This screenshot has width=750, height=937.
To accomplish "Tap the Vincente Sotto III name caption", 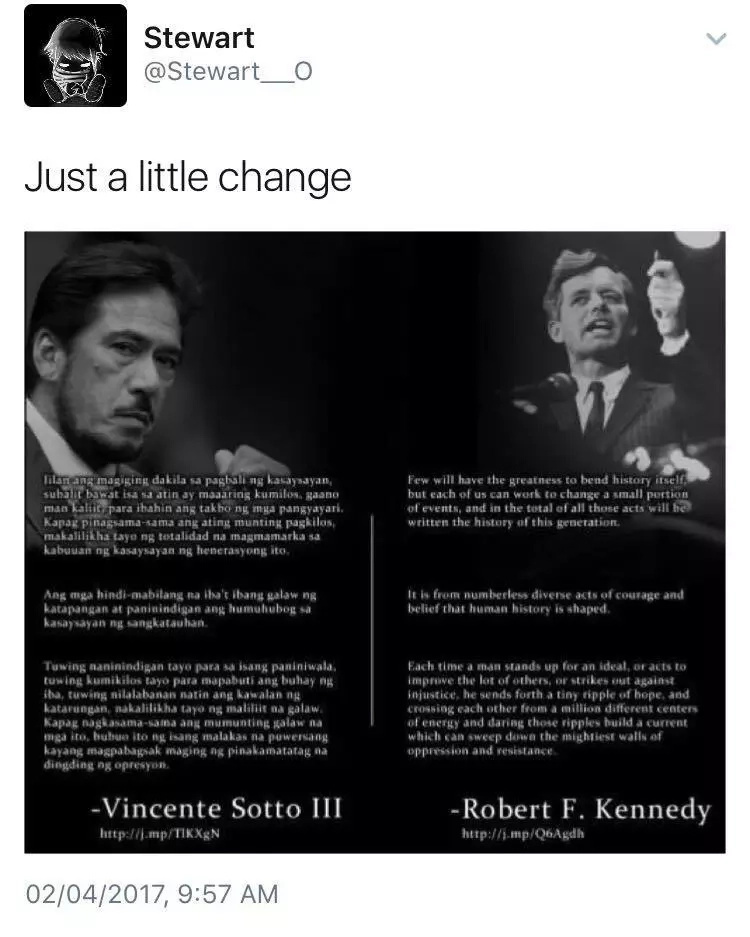I will pos(216,808).
